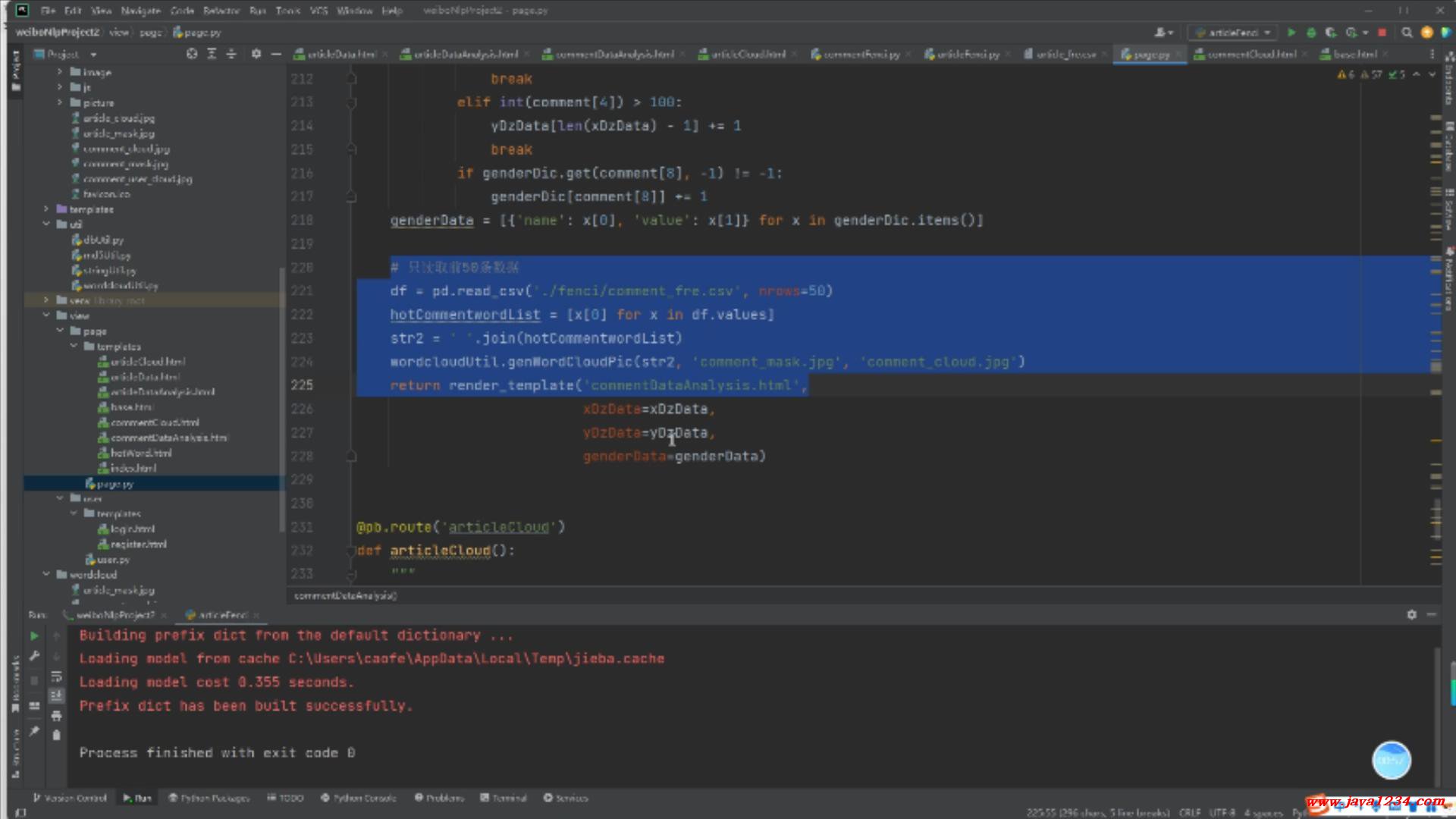Toggle scroll to end in console
This screenshot has width=1456, height=819.
click(56, 695)
